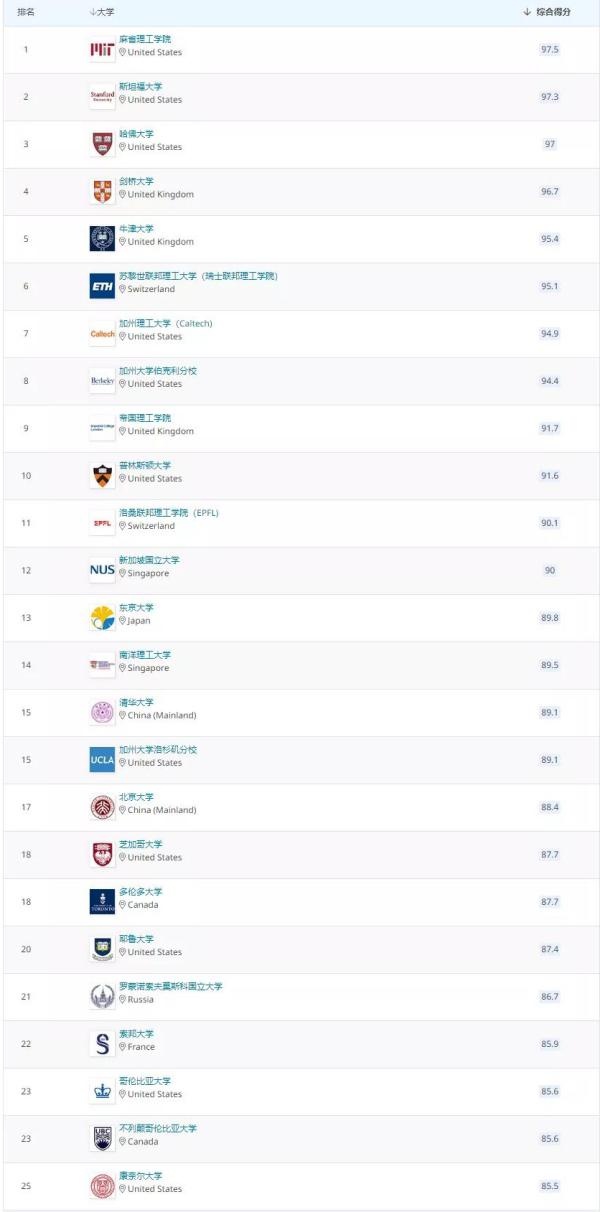Open 清华大学 university link
Screen dimensions: 600x1212
pyautogui.click(x=137, y=702)
